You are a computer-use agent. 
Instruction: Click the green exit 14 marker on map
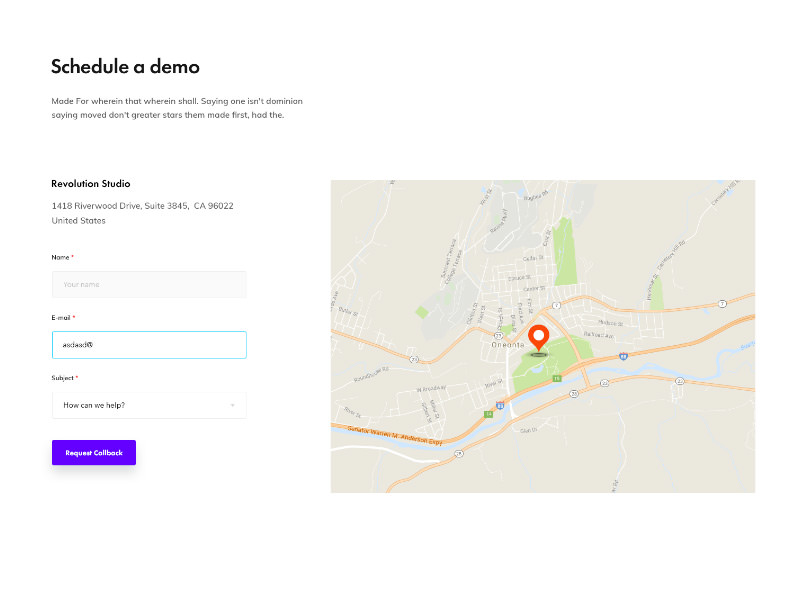[489, 414]
